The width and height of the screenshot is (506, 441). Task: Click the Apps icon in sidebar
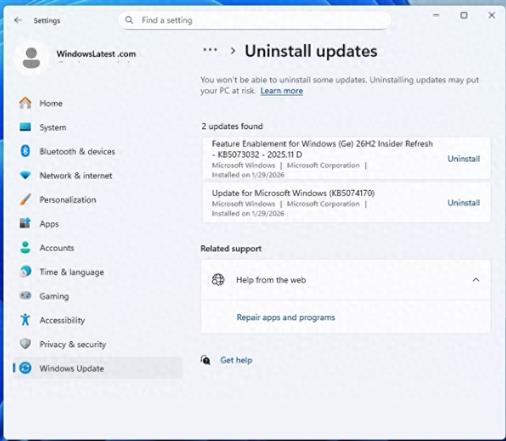click(25, 223)
